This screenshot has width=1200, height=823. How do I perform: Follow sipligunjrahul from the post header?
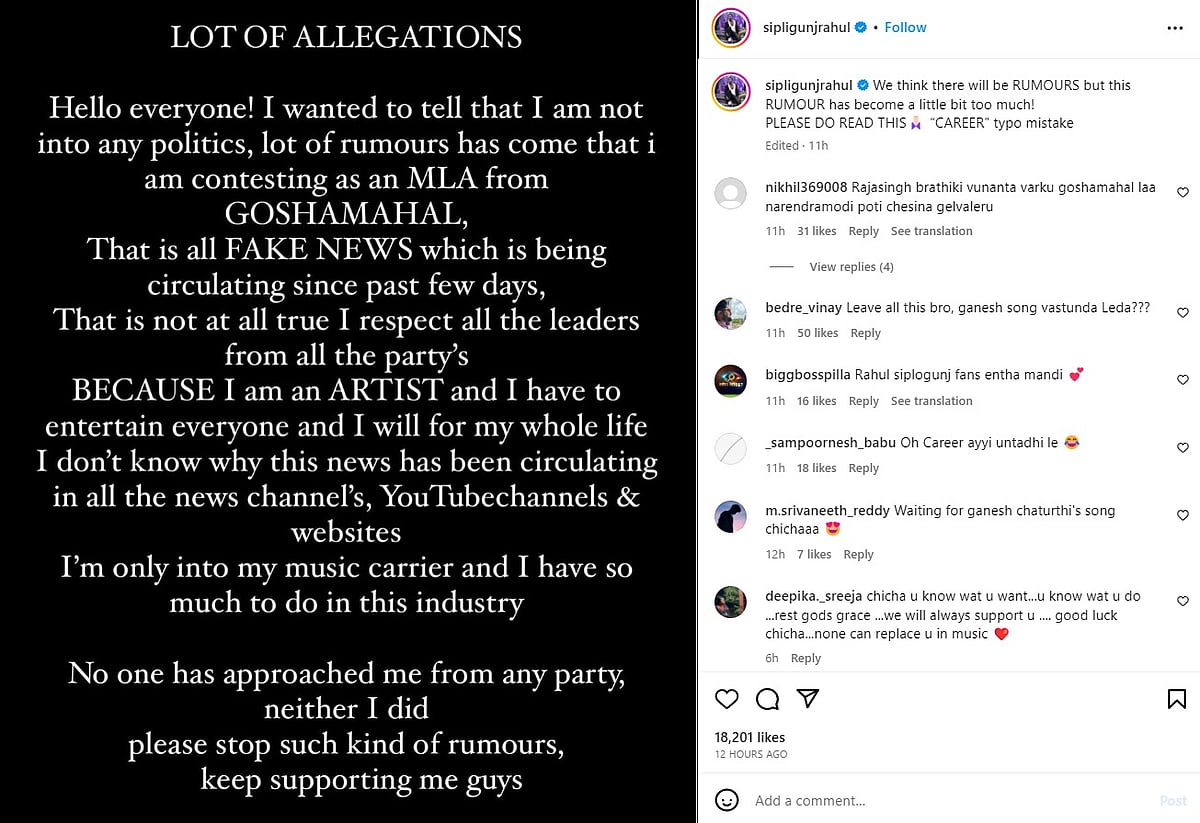click(x=905, y=28)
